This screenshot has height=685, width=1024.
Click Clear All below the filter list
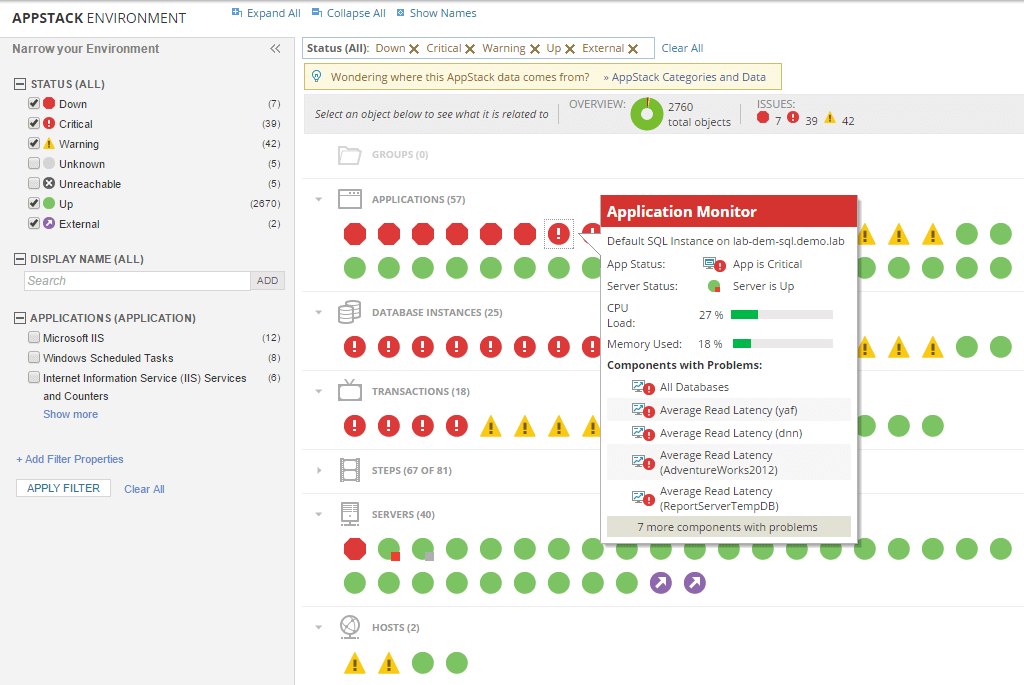[x=144, y=489]
